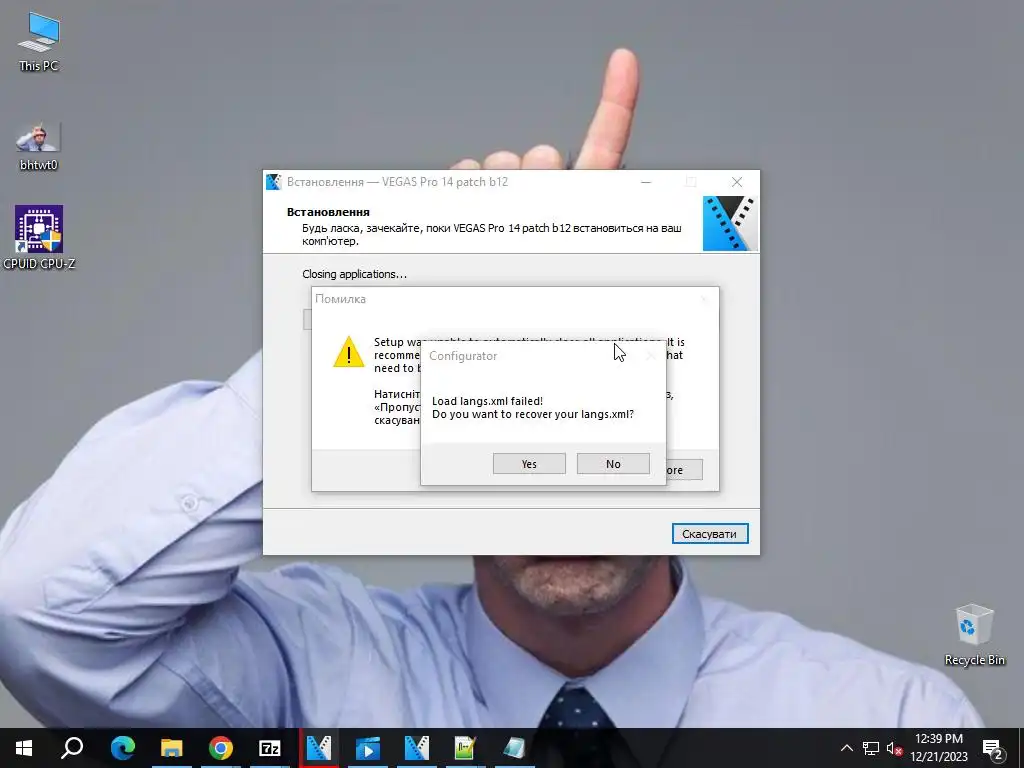Open the last taskbar app icon next to Notepad++
Viewport: 1024px width, 768px height.
514,748
